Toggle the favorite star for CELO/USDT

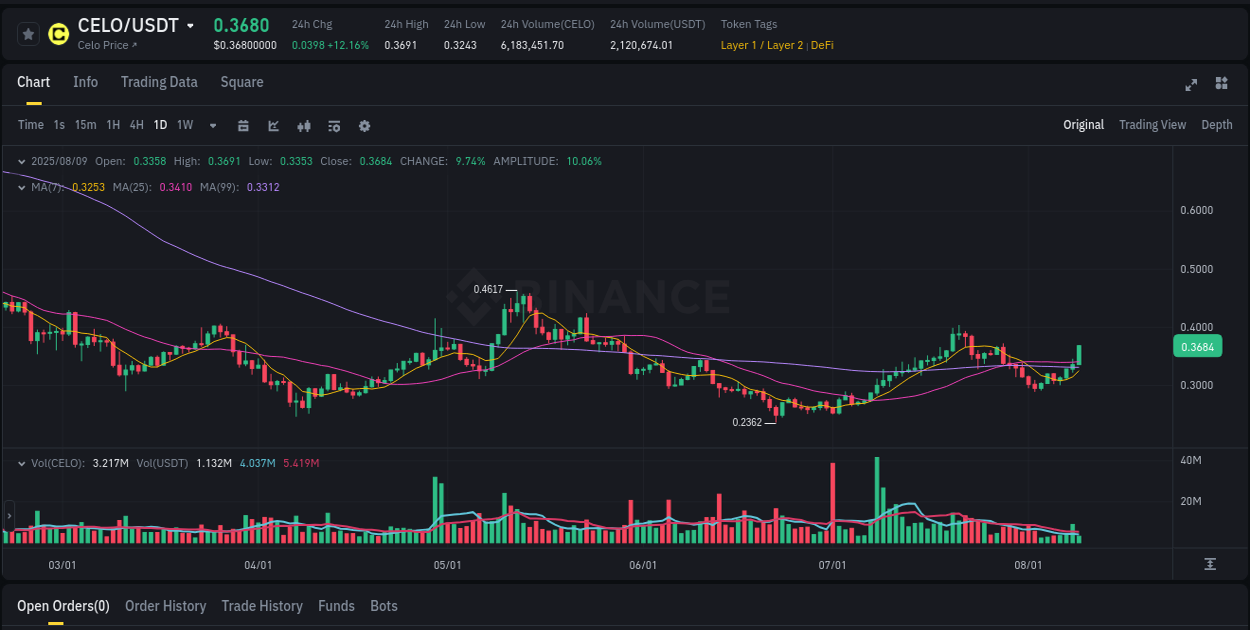point(27,33)
